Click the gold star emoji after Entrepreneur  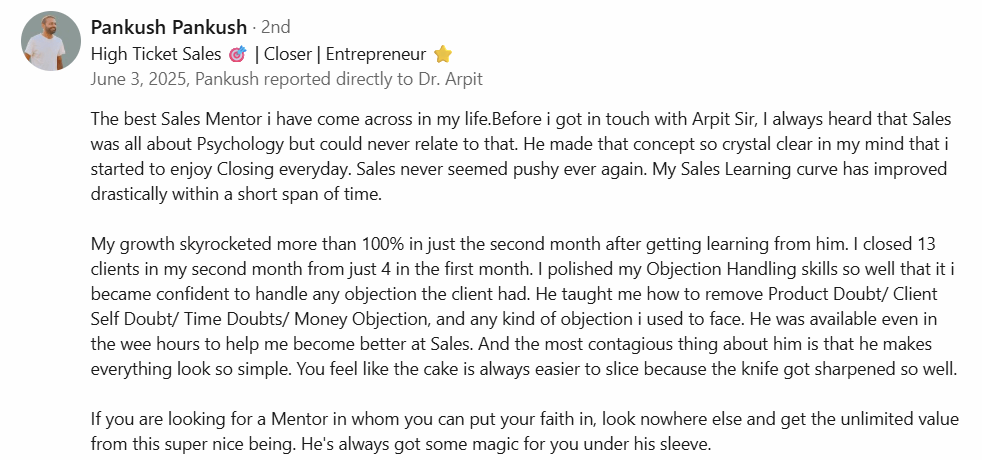click(443, 54)
